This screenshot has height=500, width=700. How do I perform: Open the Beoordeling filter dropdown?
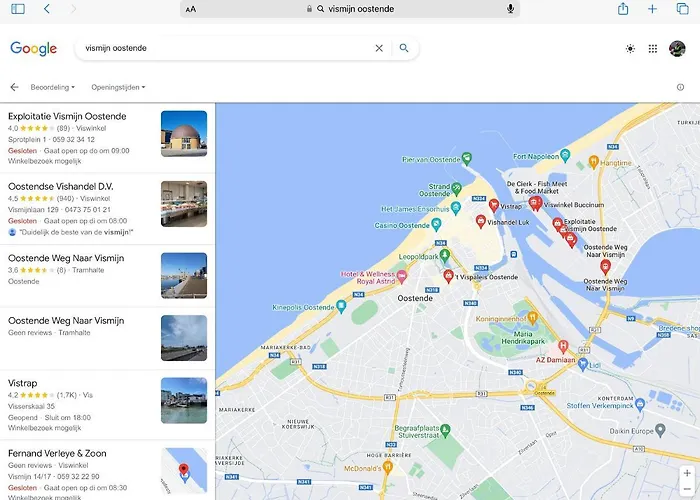(x=53, y=87)
